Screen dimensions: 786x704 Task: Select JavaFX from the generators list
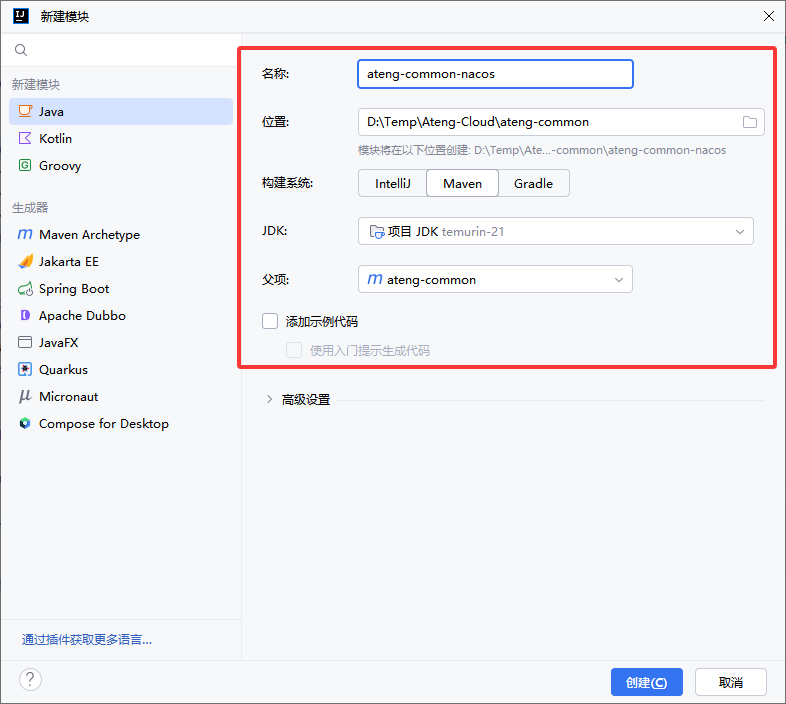[x=58, y=343]
